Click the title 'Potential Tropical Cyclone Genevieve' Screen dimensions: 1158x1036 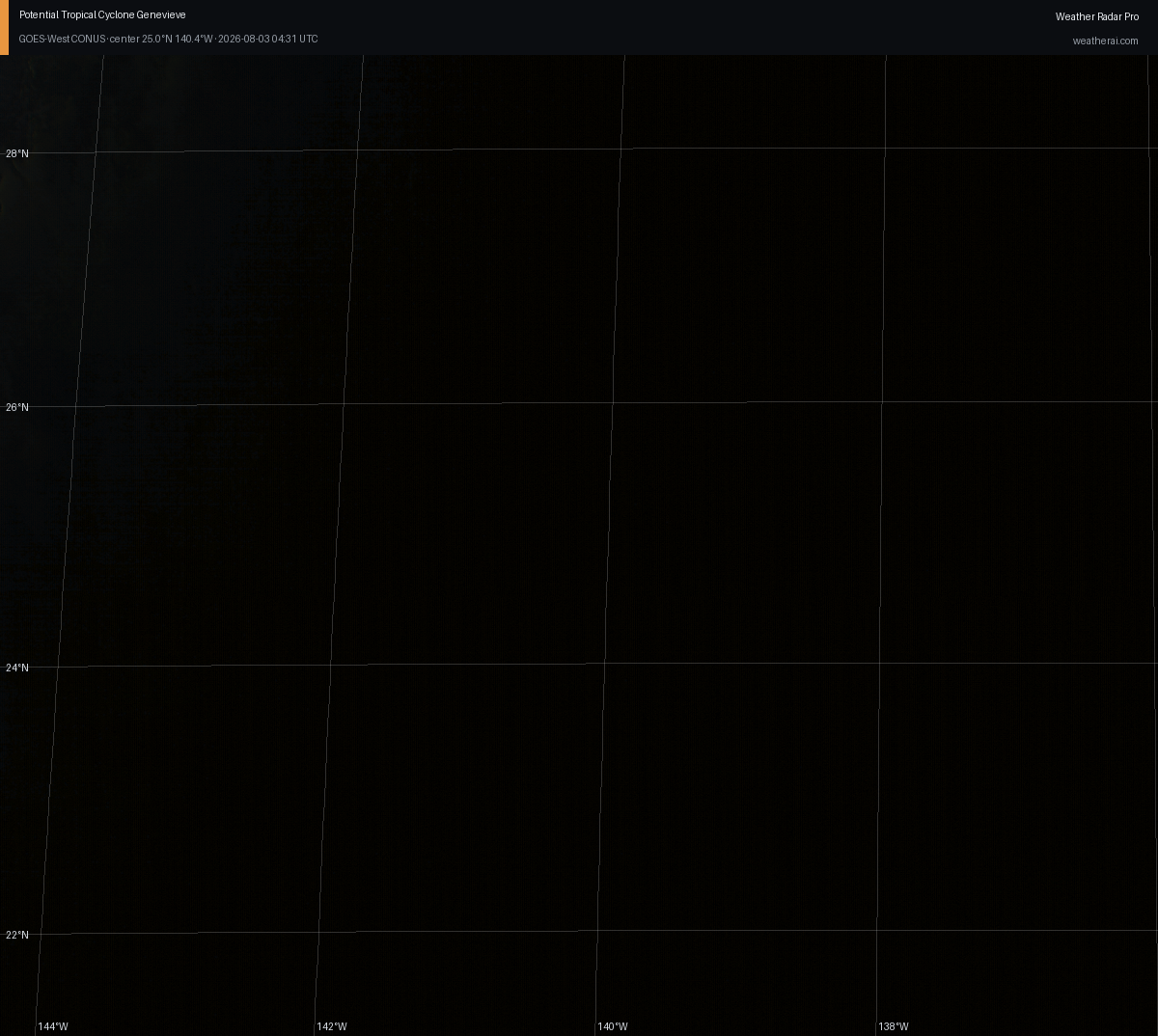pos(102,15)
